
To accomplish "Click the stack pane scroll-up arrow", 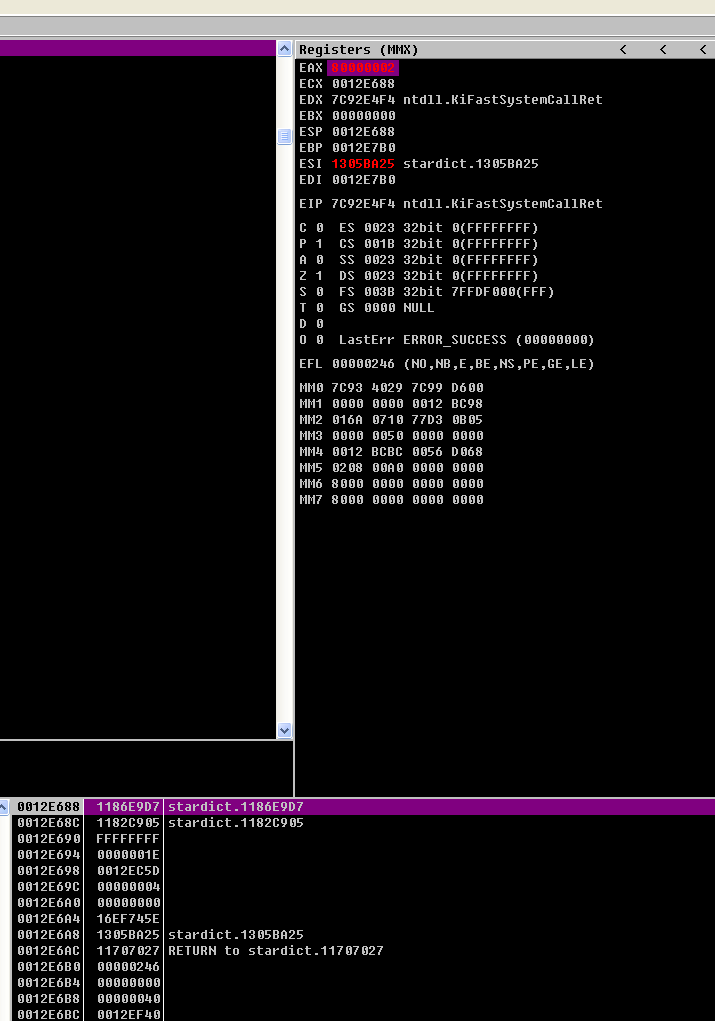I will (4, 807).
